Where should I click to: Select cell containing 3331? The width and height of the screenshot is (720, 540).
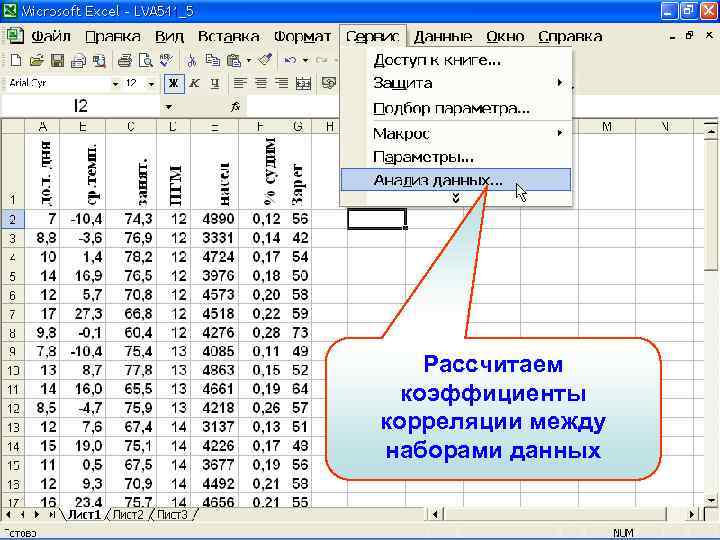coord(215,238)
